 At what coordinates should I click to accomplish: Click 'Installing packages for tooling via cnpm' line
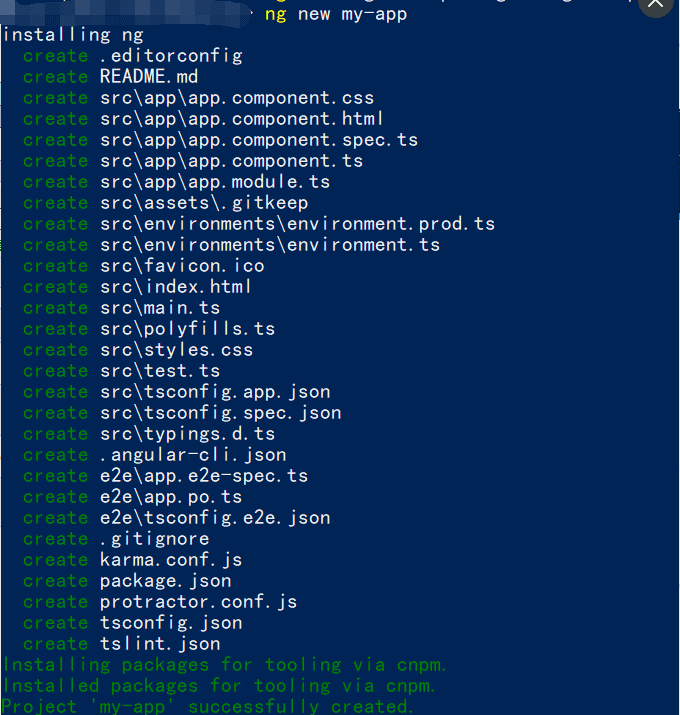pyautogui.click(x=225, y=665)
